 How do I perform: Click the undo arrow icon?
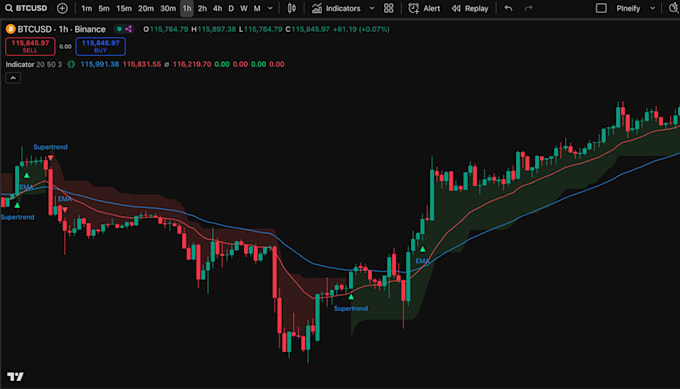pos(508,8)
